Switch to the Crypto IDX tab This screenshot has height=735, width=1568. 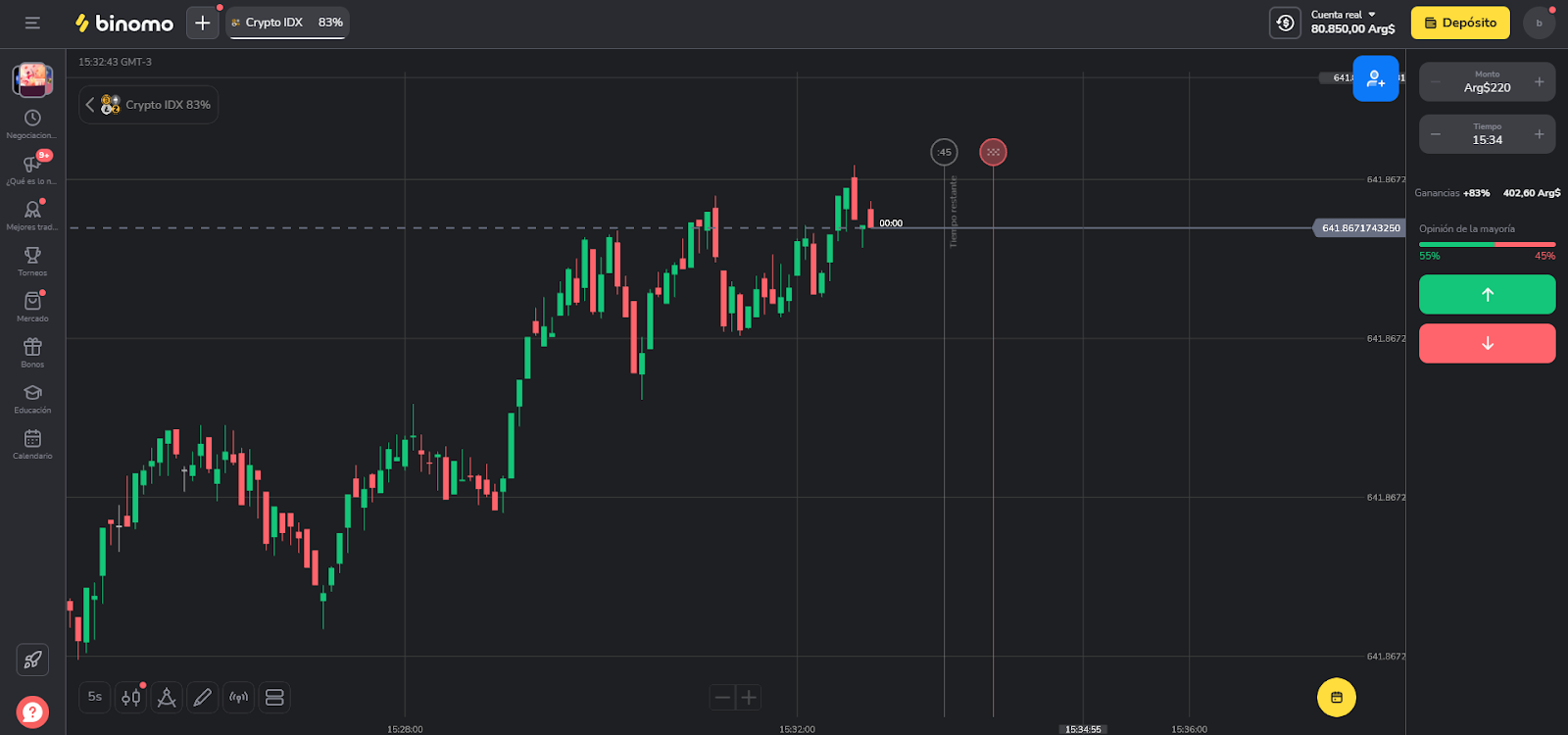pos(287,23)
